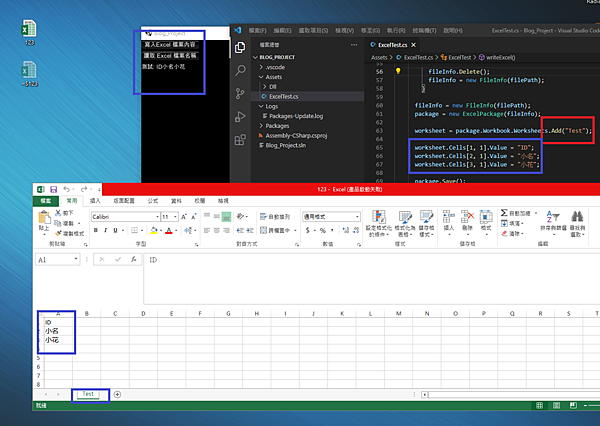
Task: Click the Format as Table icon
Action: tap(405, 217)
